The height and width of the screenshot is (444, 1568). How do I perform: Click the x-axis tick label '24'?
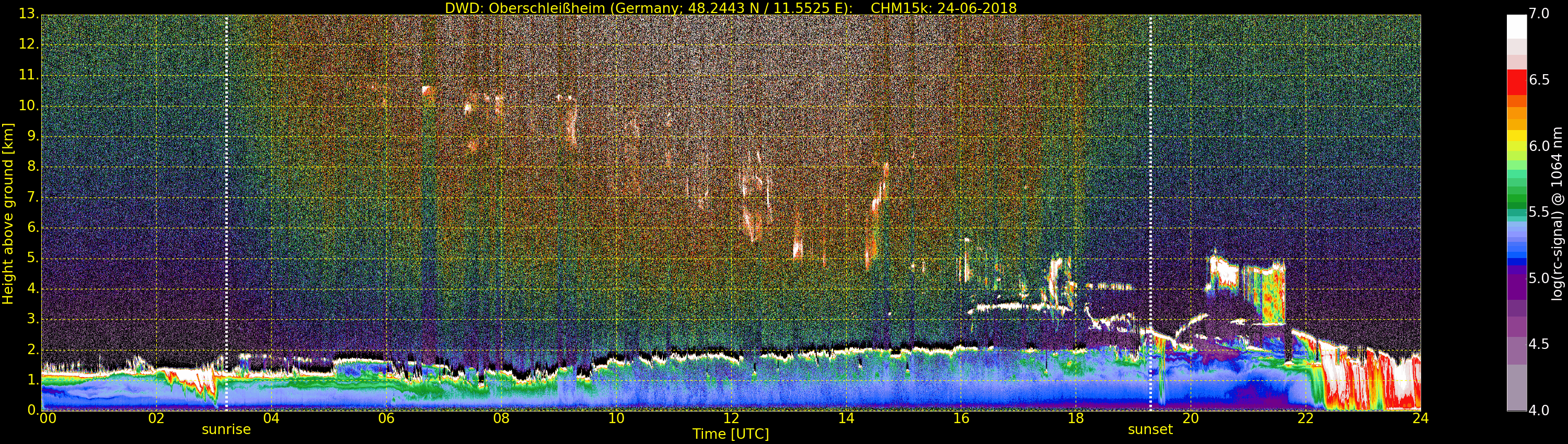pyautogui.click(x=1421, y=418)
